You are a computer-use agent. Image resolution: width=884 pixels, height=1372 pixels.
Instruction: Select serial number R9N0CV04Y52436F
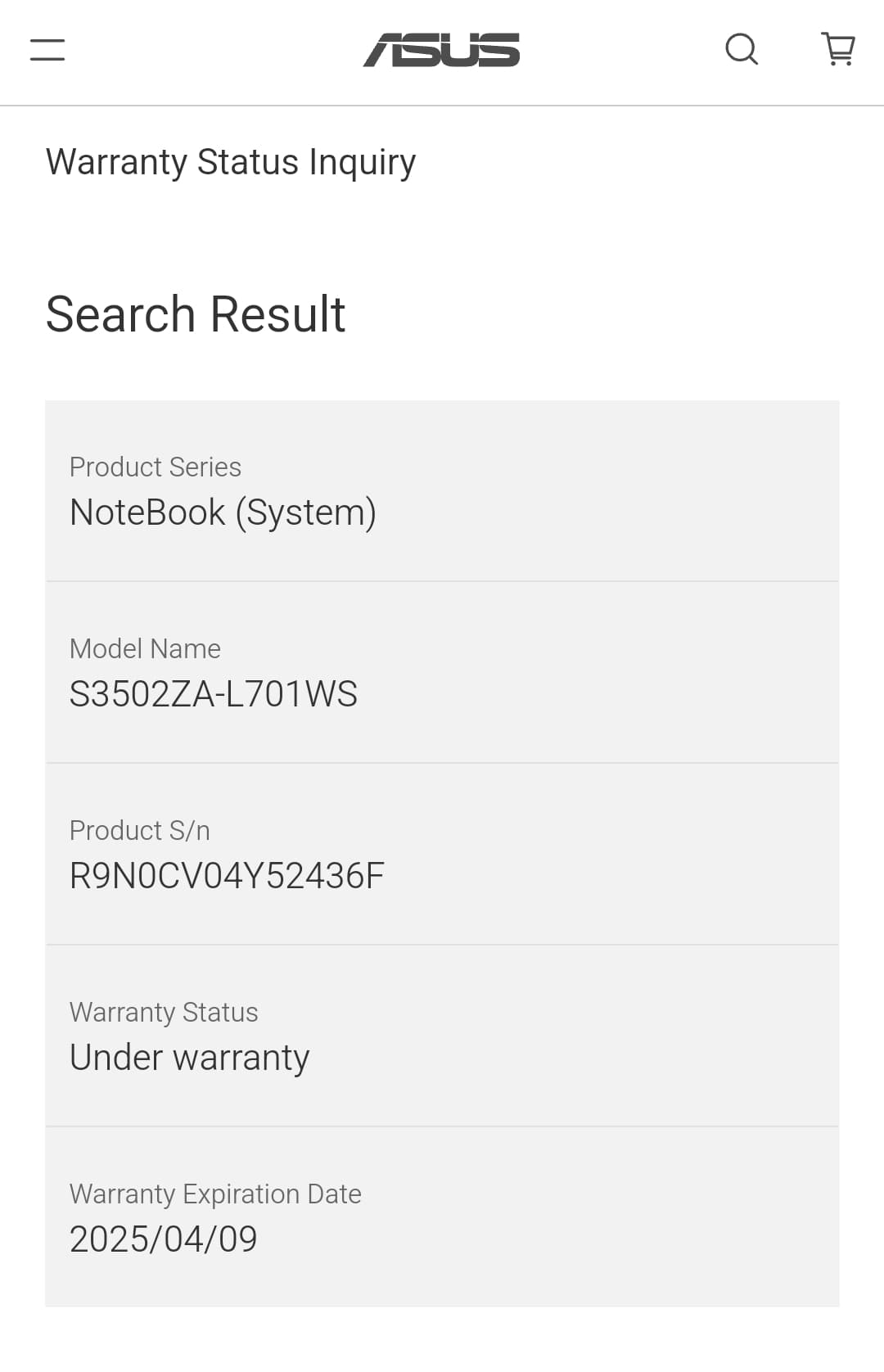tap(227, 877)
